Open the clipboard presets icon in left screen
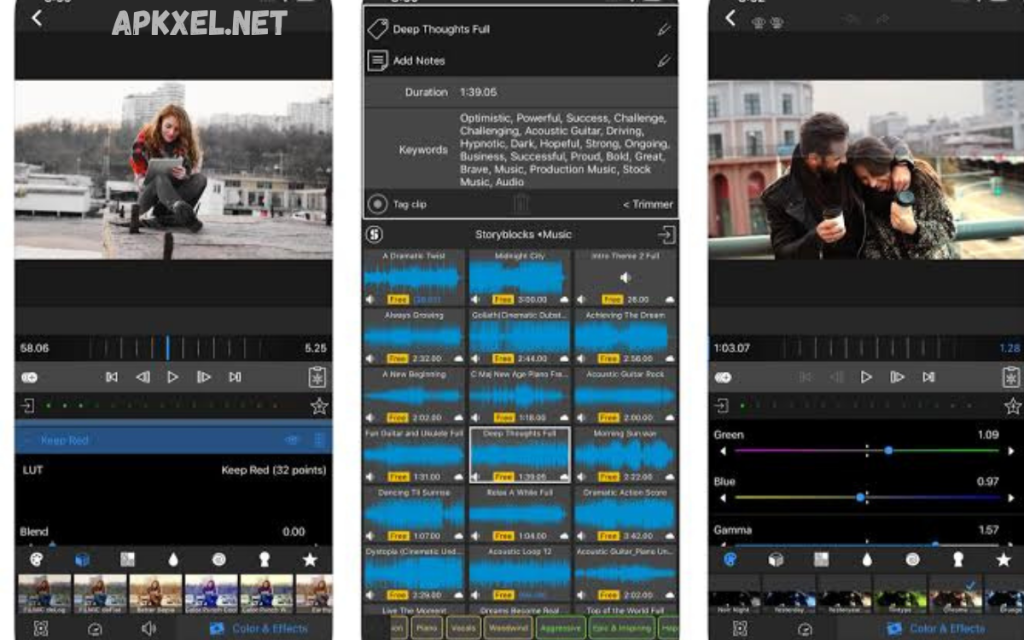 coord(317,377)
